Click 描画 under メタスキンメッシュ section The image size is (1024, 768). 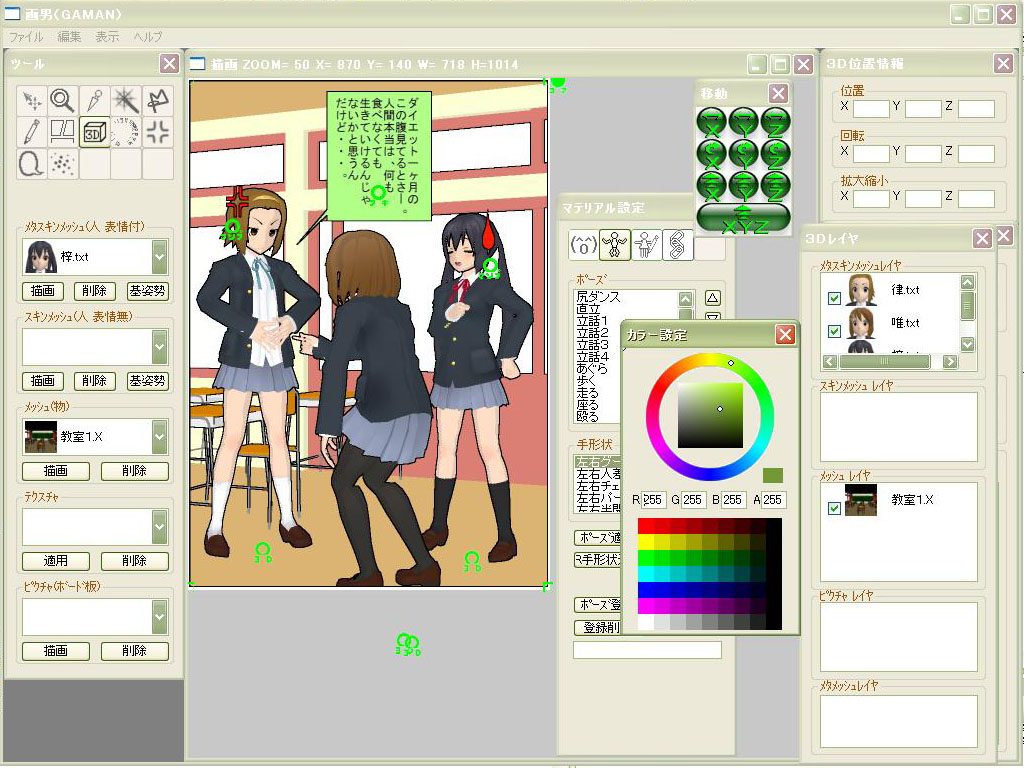(x=42, y=291)
